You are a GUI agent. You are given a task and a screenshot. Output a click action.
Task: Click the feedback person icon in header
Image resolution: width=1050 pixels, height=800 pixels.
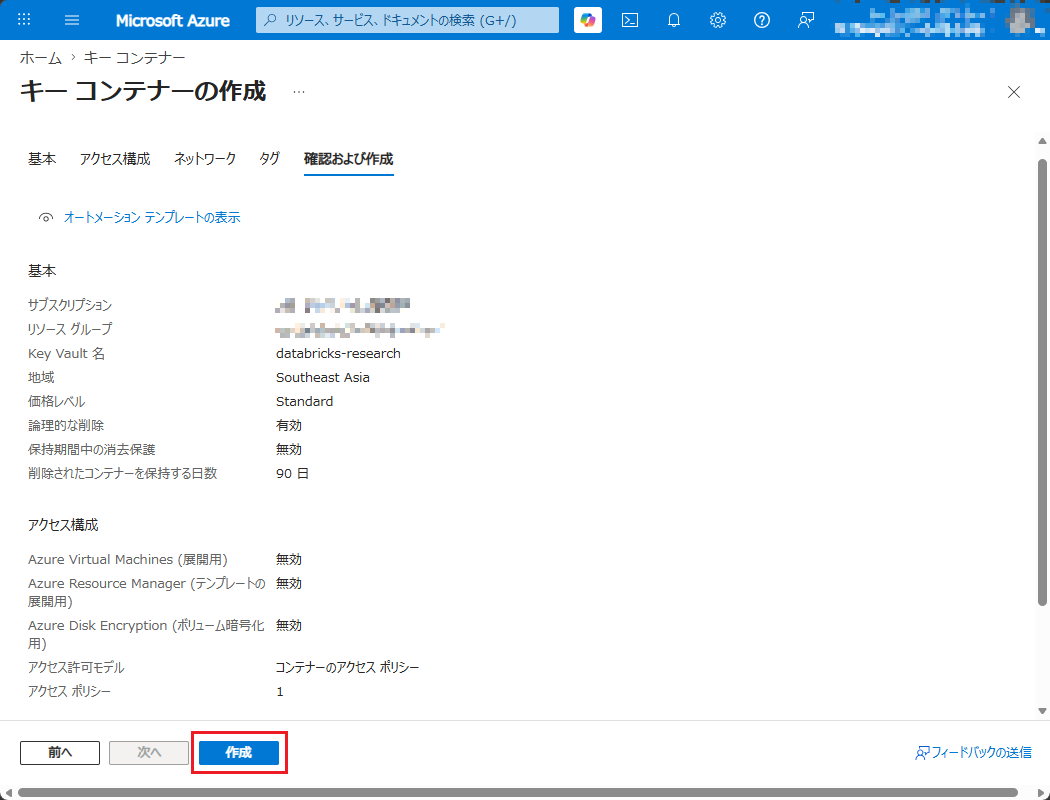click(806, 20)
